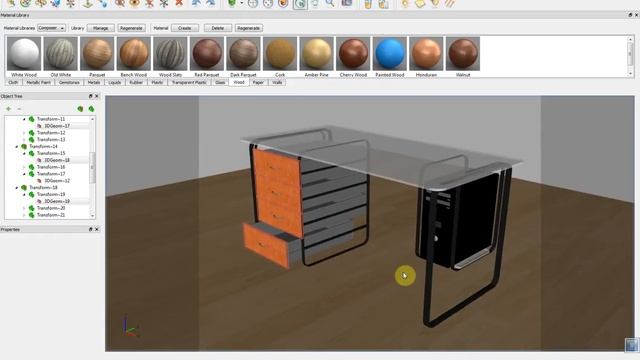
Task: Collapse the Transform-15 node
Action: 24,153
